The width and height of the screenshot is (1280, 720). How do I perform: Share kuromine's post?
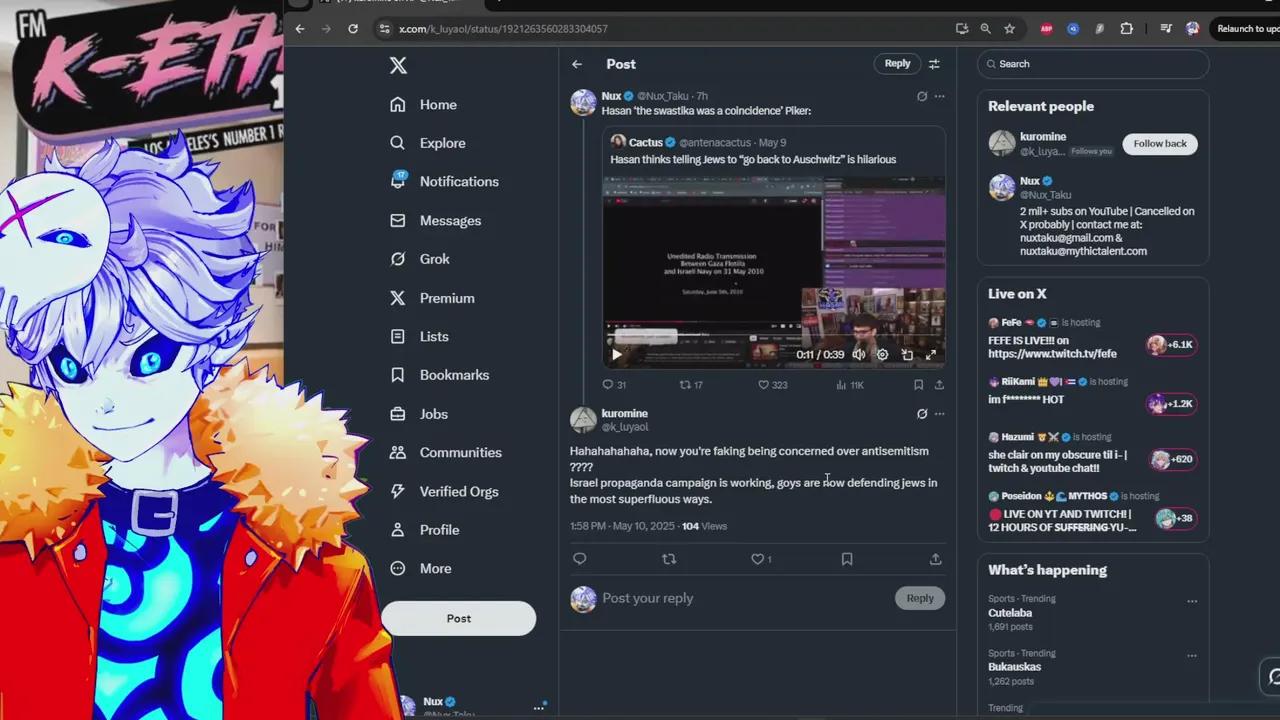pyautogui.click(x=936, y=559)
